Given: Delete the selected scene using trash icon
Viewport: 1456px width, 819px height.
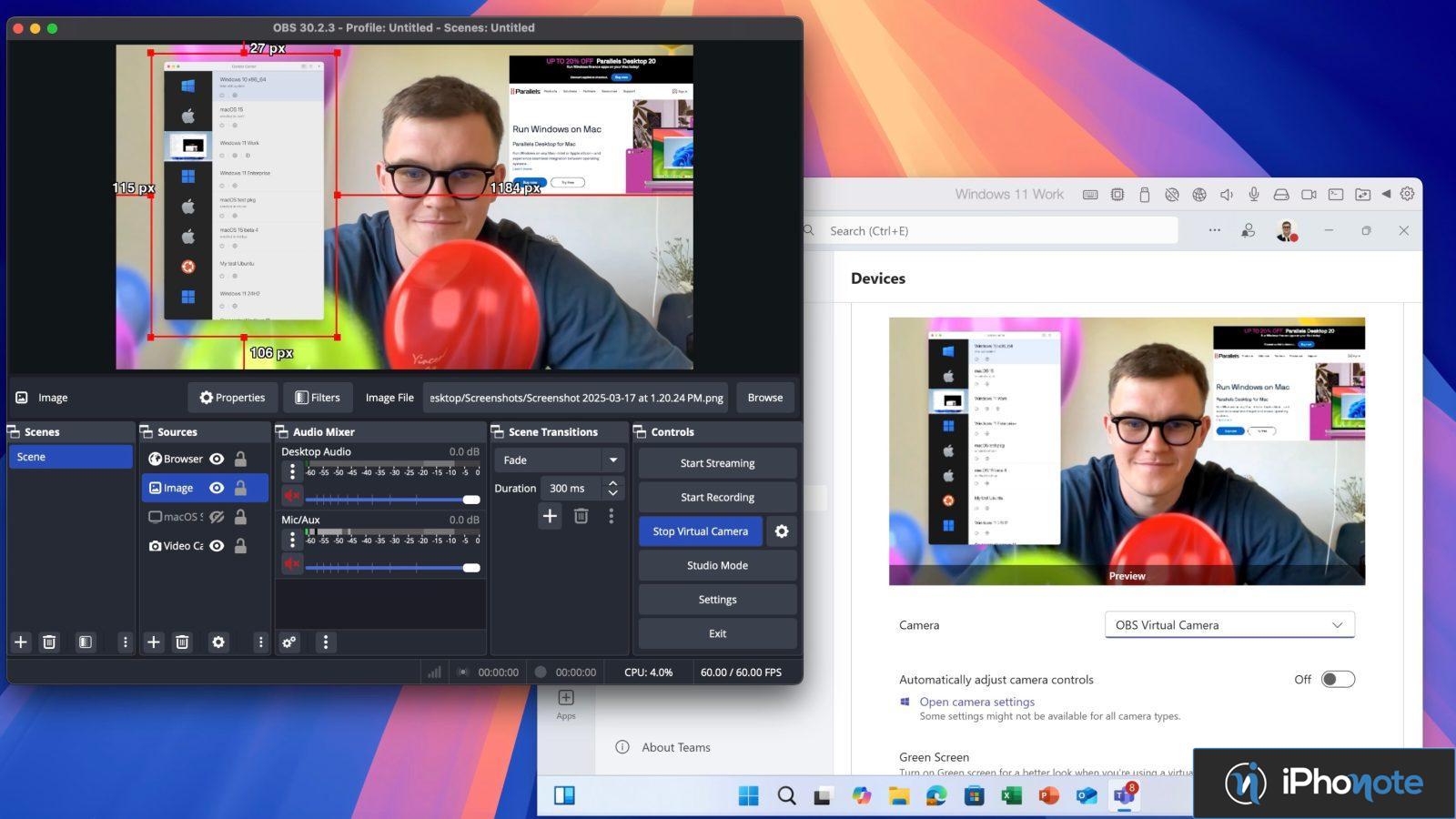Looking at the screenshot, I should coord(49,642).
